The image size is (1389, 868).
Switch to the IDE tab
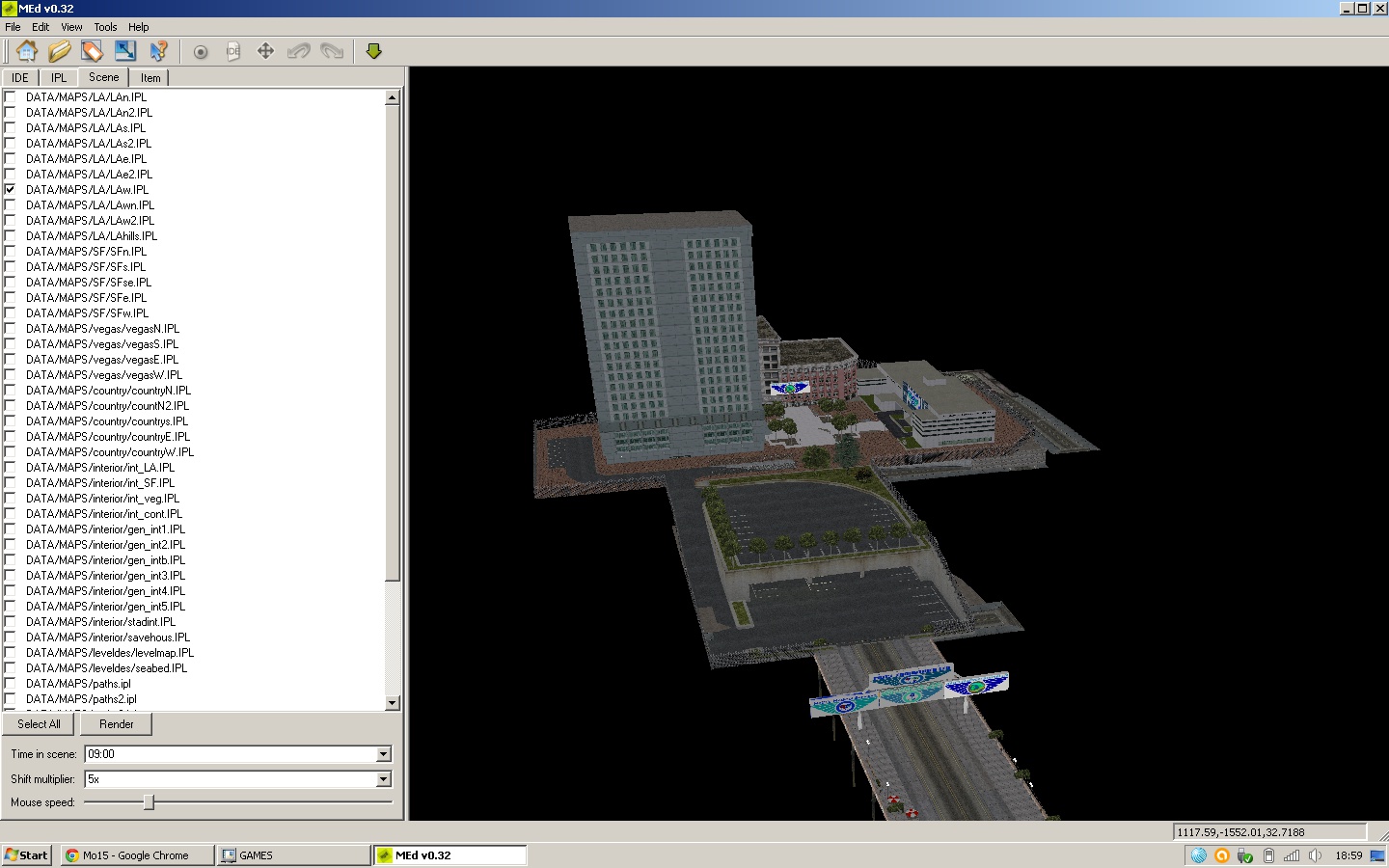[x=20, y=78]
